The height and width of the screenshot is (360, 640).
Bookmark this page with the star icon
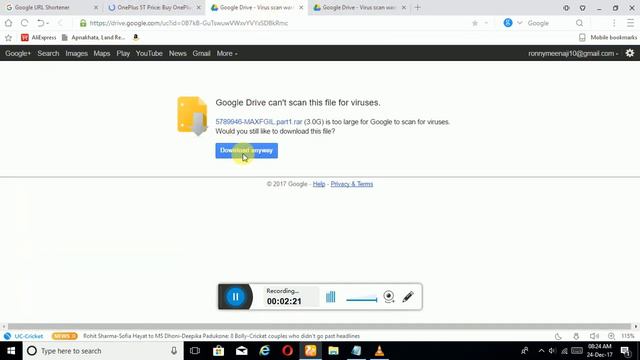click(475, 23)
